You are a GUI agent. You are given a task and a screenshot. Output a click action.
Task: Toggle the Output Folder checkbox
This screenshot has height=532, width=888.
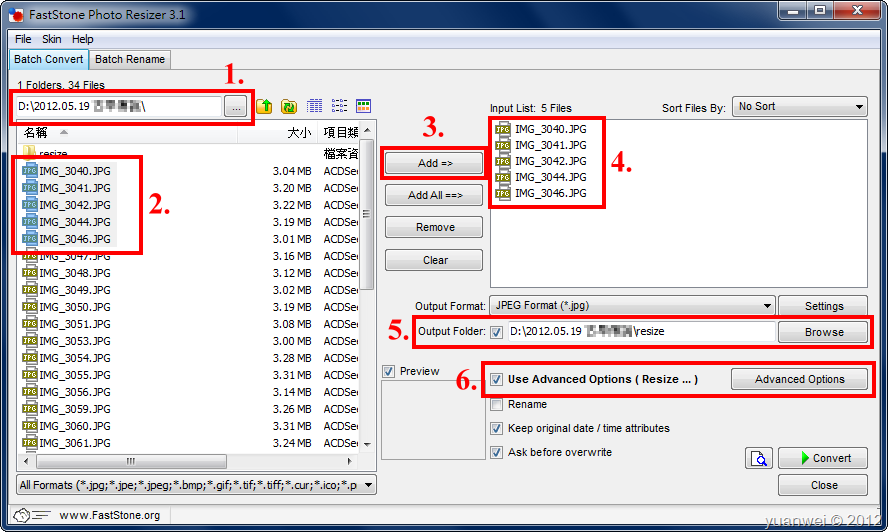point(497,332)
